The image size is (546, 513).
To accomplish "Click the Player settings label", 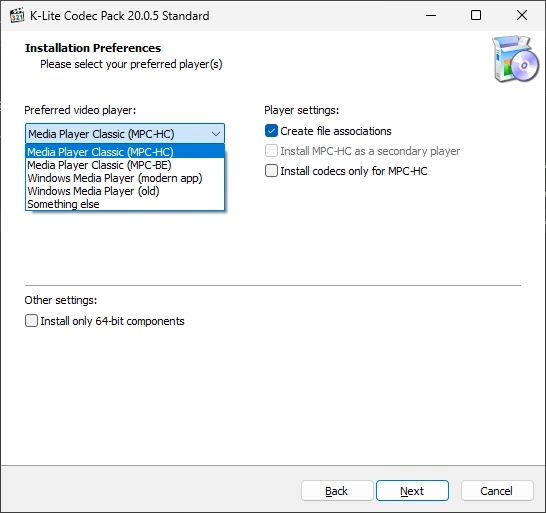I will click(302, 110).
